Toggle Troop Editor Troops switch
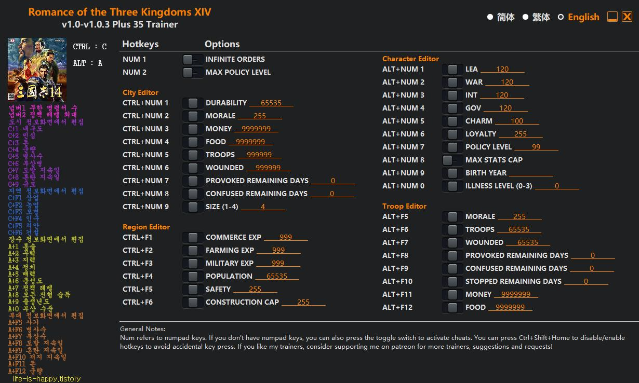 point(452,230)
